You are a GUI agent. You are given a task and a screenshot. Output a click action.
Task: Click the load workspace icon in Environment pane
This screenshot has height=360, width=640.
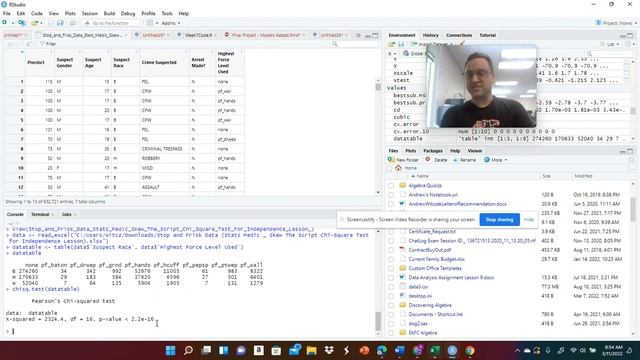pos(391,44)
